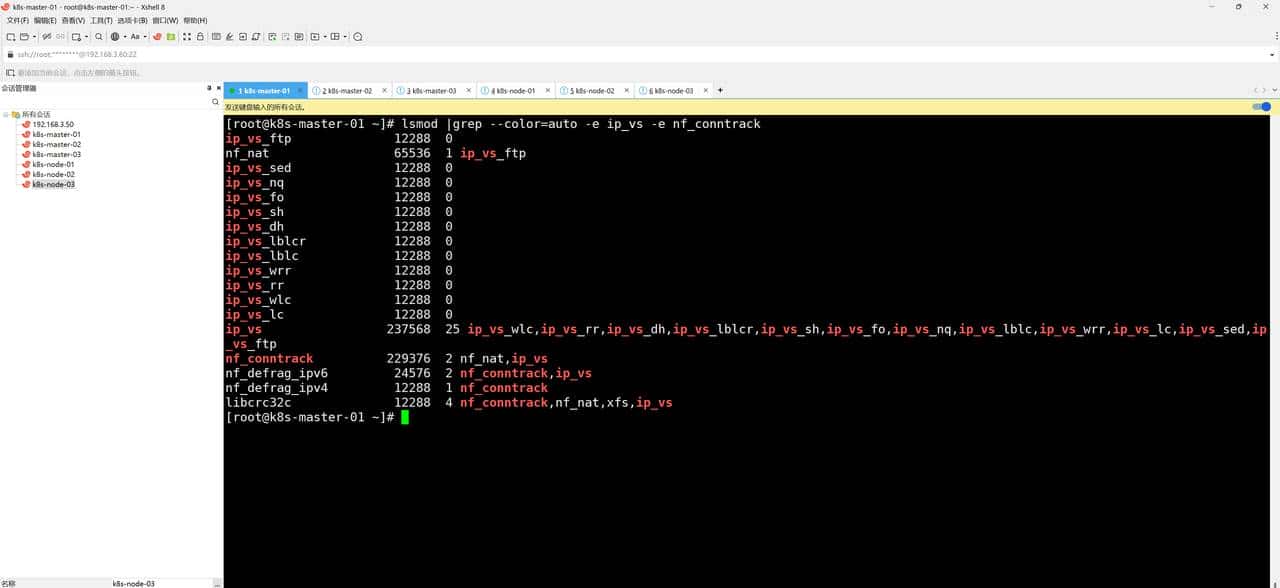Viewport: 1280px width, 588px height.
Task: Select k8s-master-02 in the session tree
Action: (55, 145)
